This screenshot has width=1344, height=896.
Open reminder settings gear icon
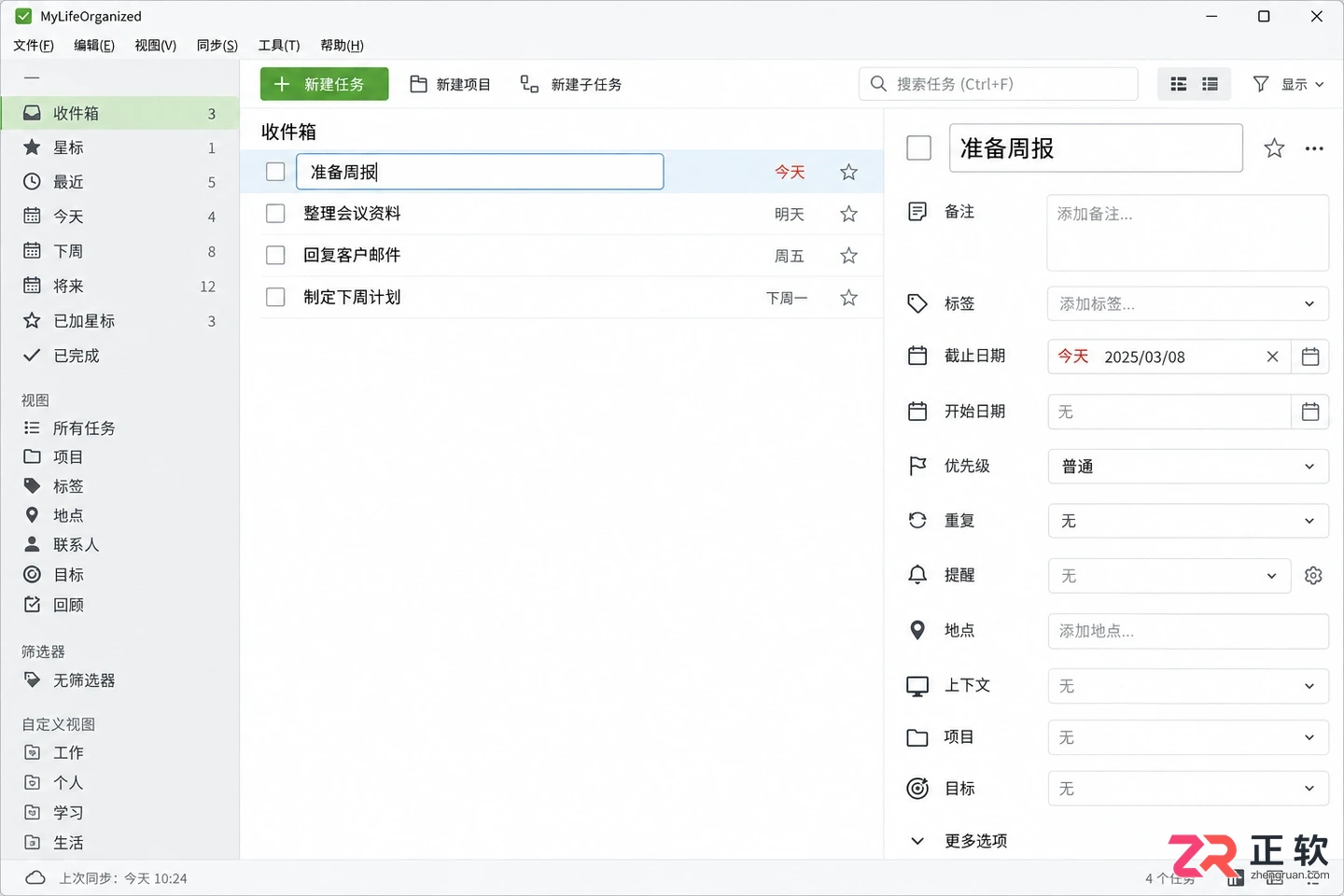[1313, 576]
